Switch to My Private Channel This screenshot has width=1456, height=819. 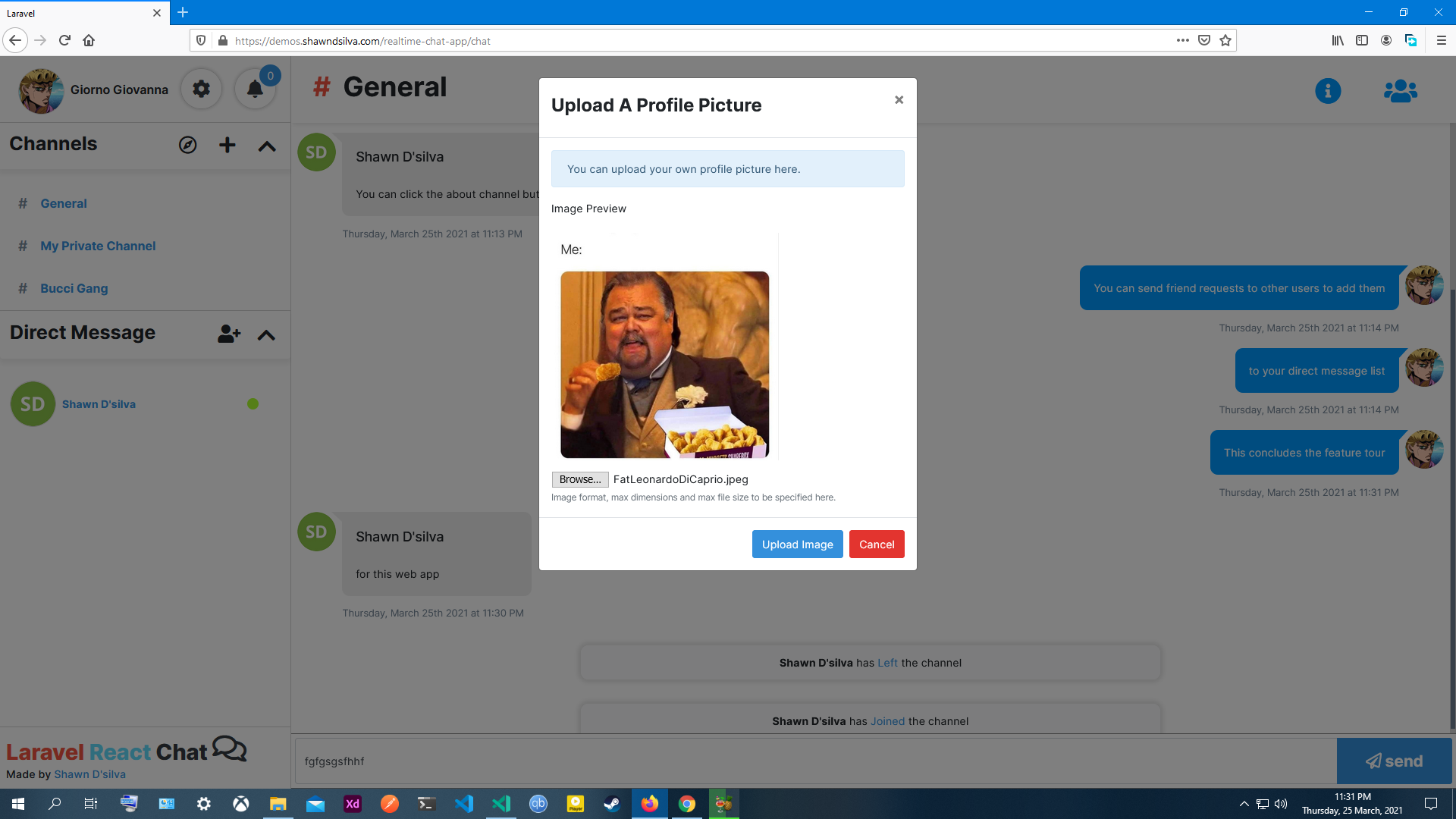pos(98,246)
